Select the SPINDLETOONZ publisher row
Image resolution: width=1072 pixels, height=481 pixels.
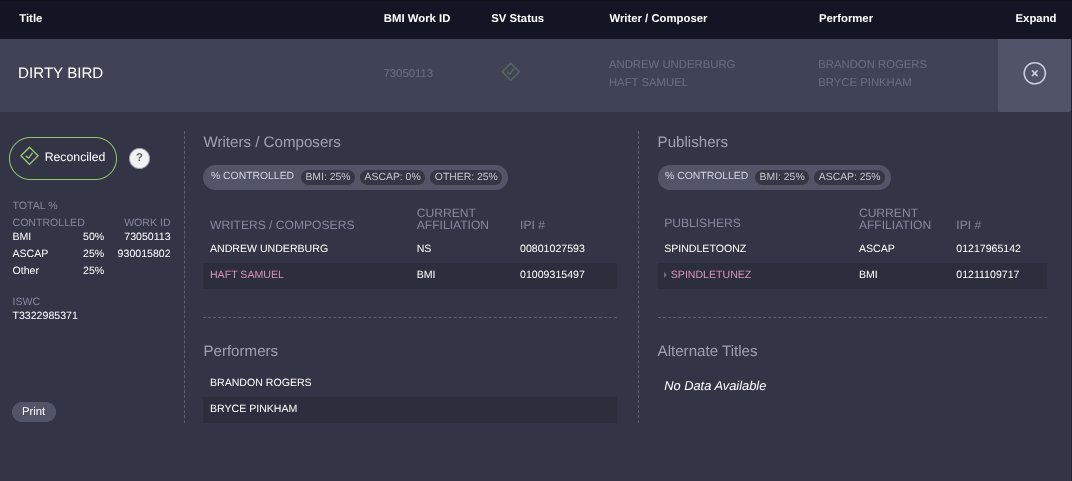(x=852, y=249)
